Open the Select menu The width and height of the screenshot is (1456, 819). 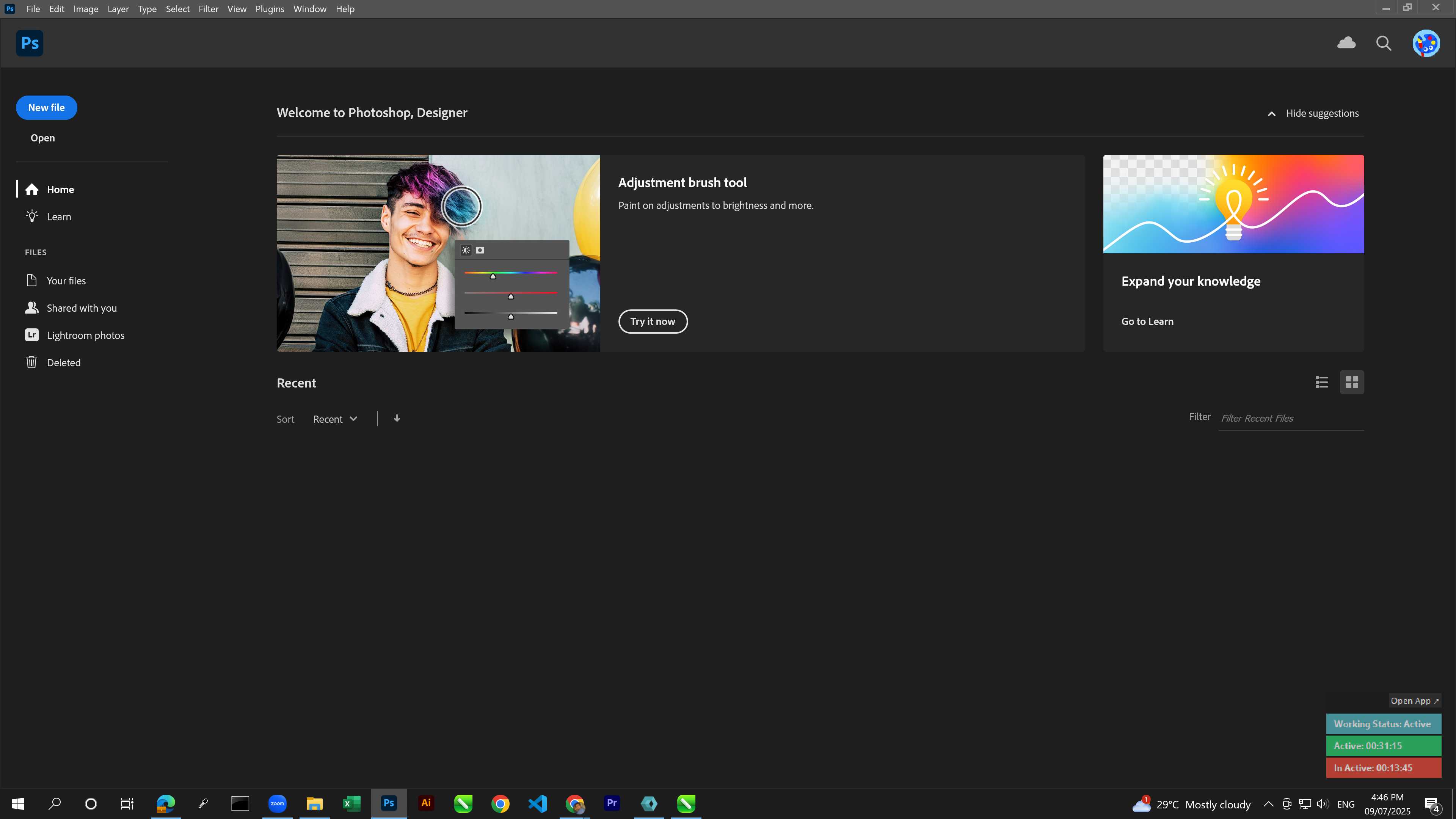(177, 9)
